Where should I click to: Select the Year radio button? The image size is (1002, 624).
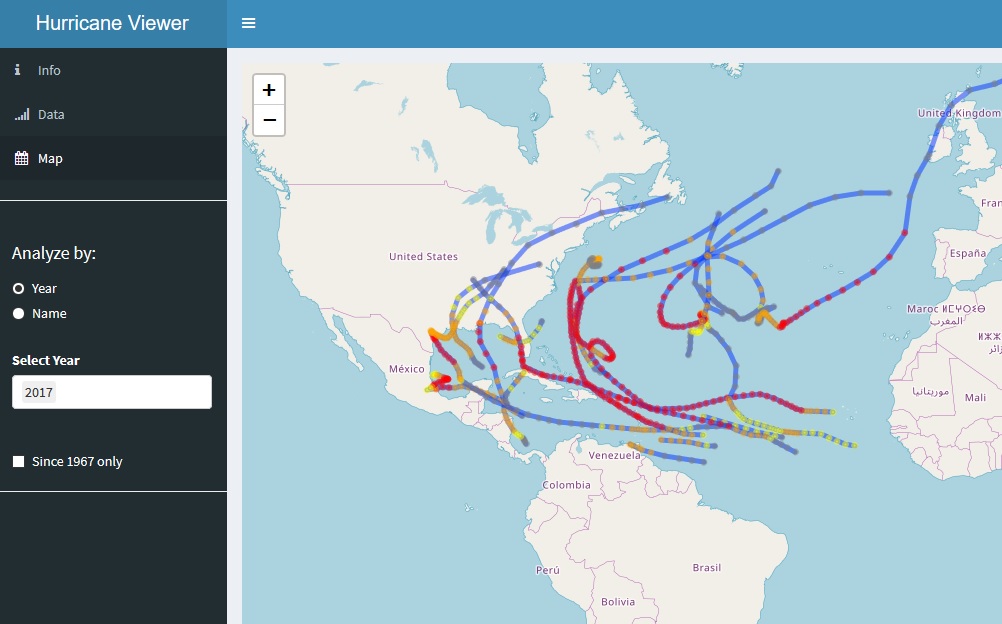click(x=17, y=288)
